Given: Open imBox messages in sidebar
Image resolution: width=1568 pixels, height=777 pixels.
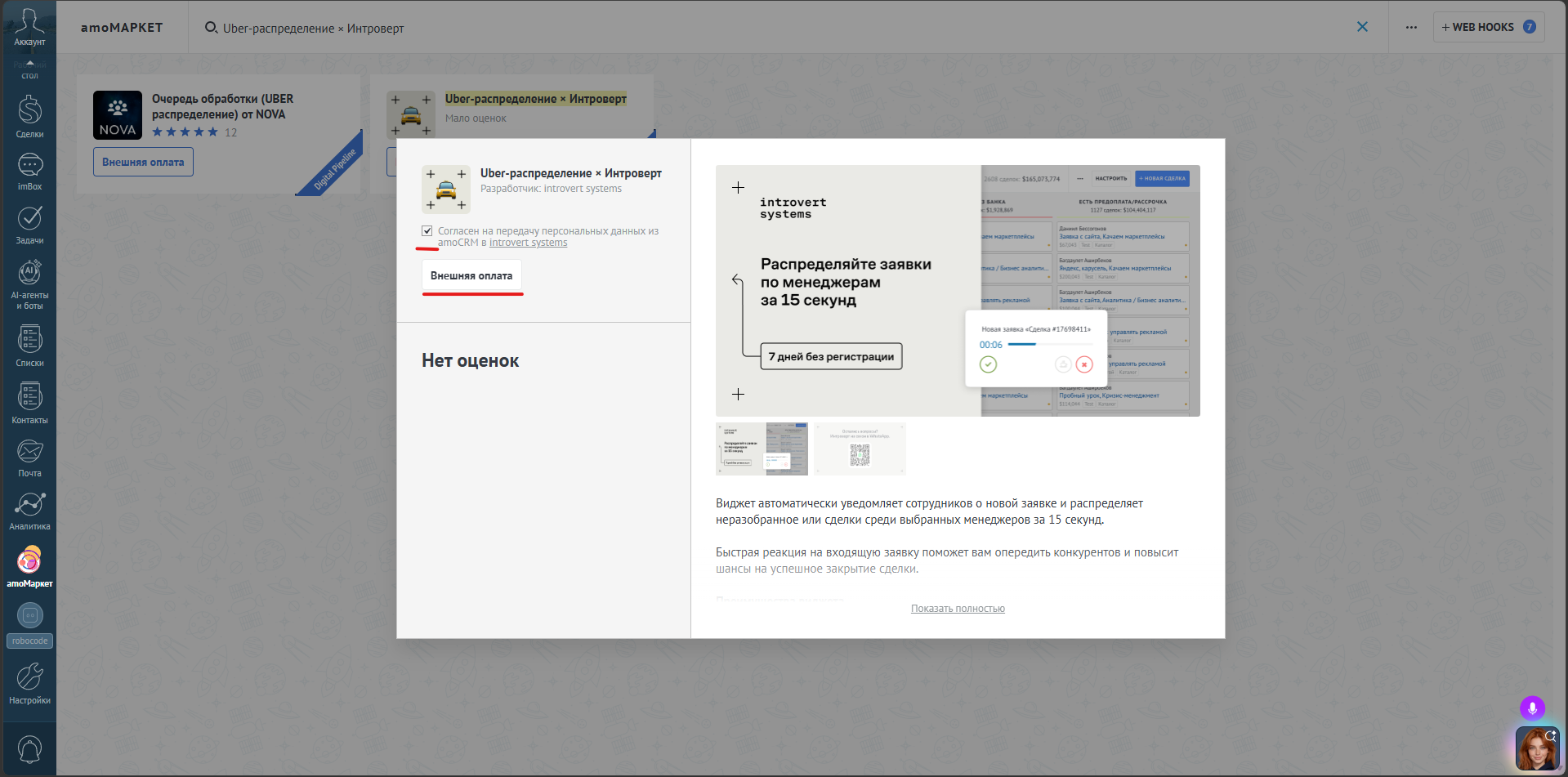Looking at the screenshot, I should (x=29, y=172).
